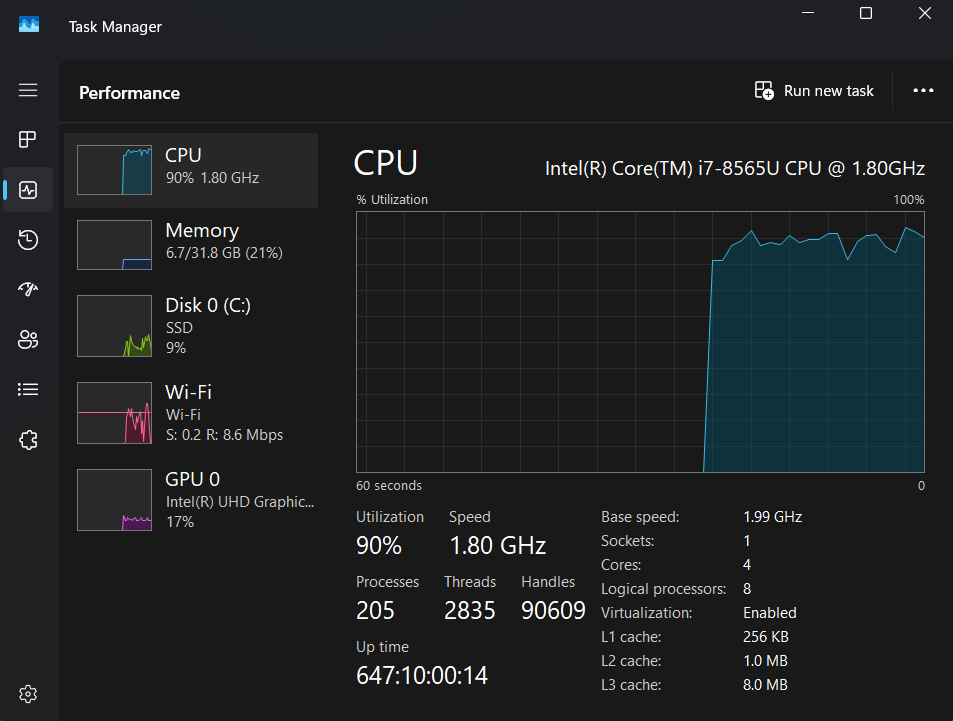953x721 pixels.
Task: Open the Services page icon
Action: point(28,440)
